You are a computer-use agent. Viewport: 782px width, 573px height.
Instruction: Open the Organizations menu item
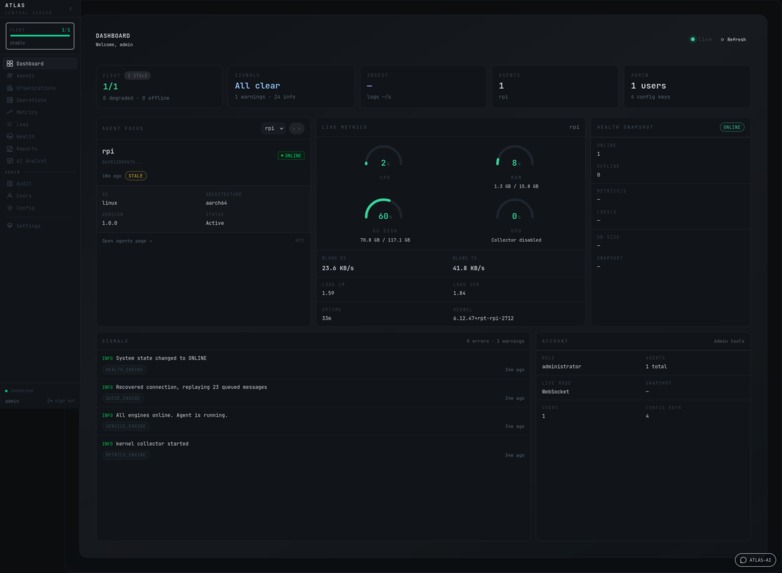point(40,88)
